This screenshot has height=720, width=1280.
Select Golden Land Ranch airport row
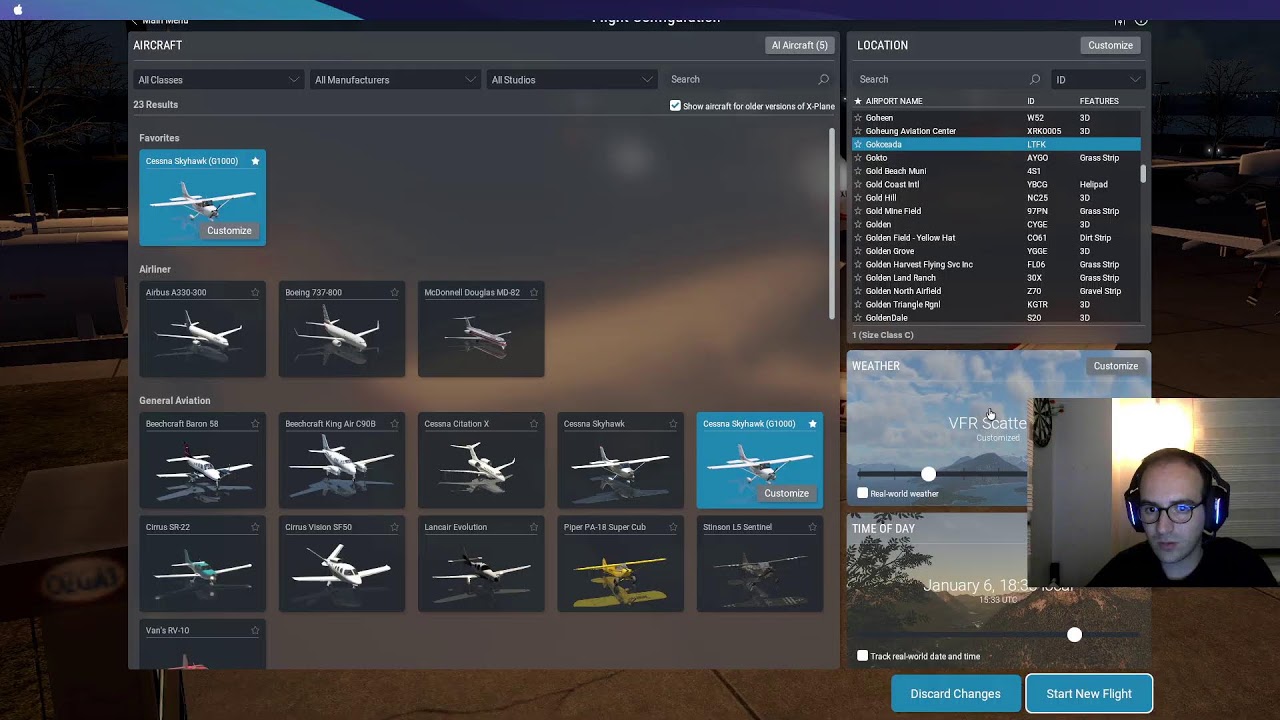click(x=995, y=278)
